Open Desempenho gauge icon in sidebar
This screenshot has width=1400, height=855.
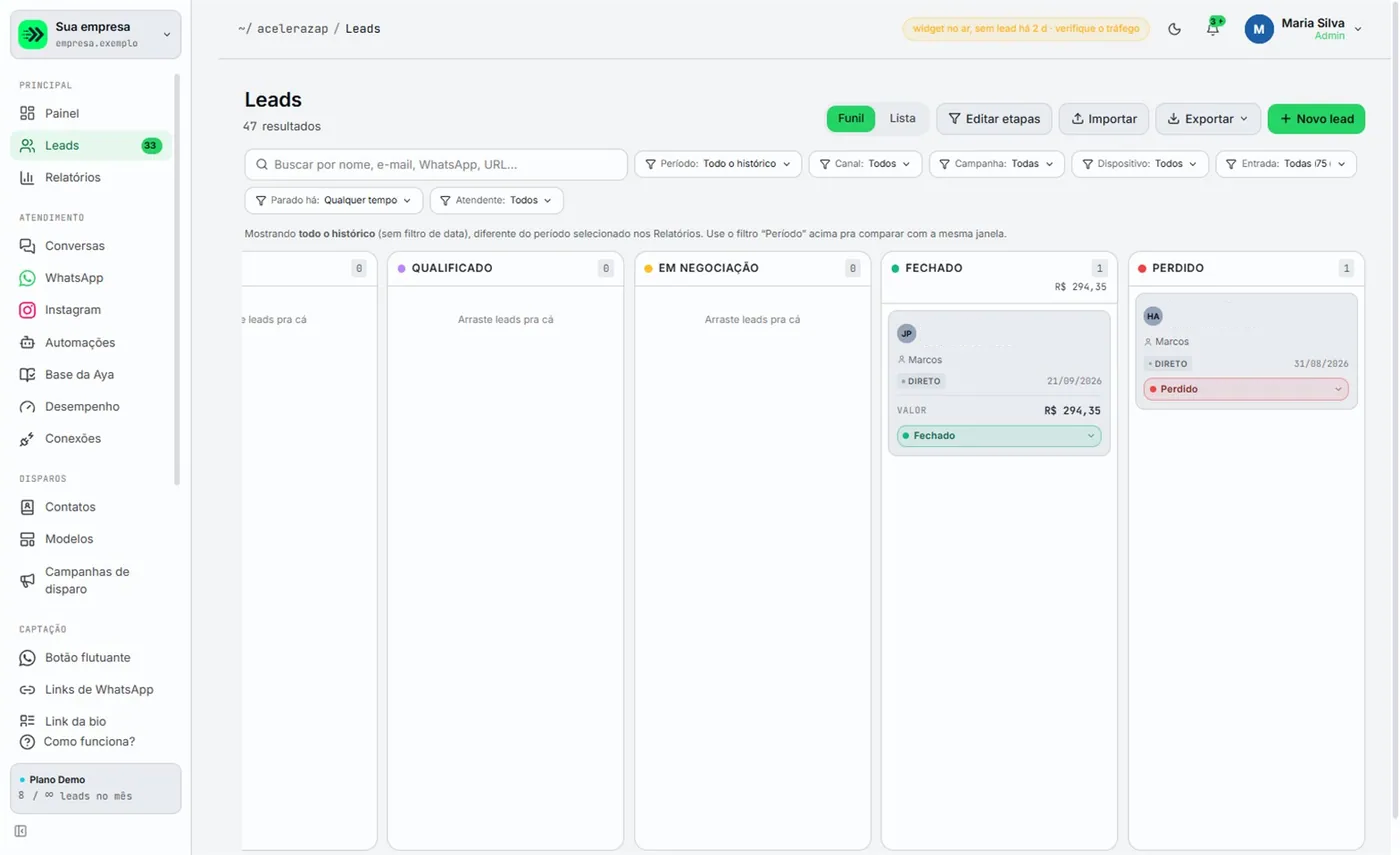27,406
